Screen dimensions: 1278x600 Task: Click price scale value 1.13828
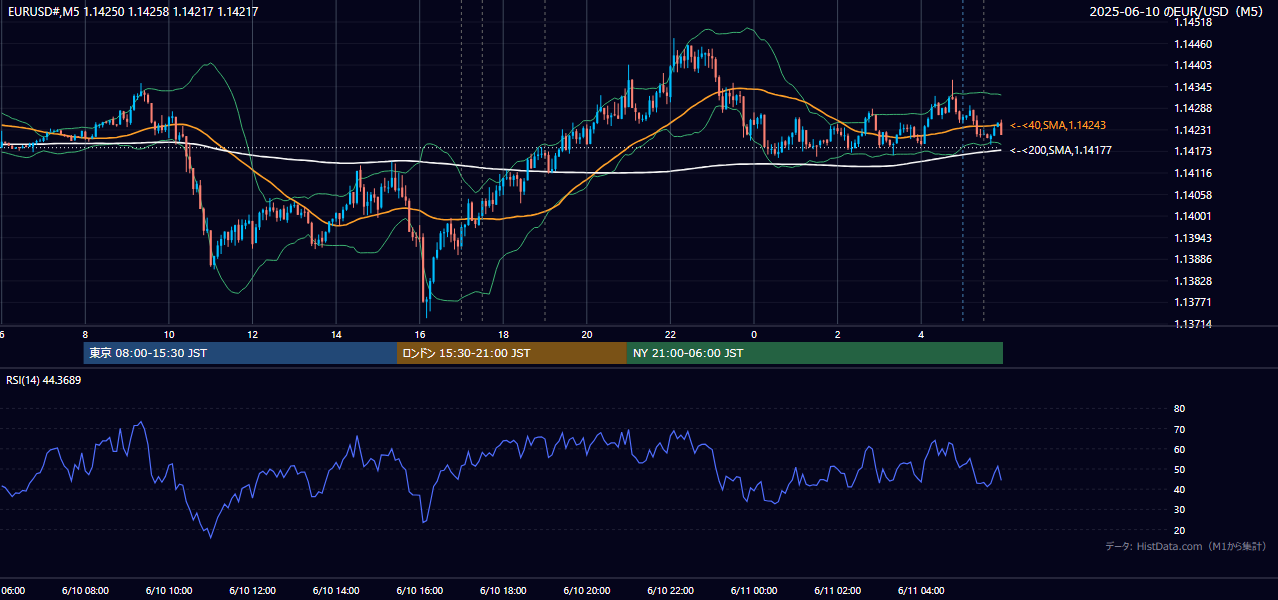coord(1194,281)
